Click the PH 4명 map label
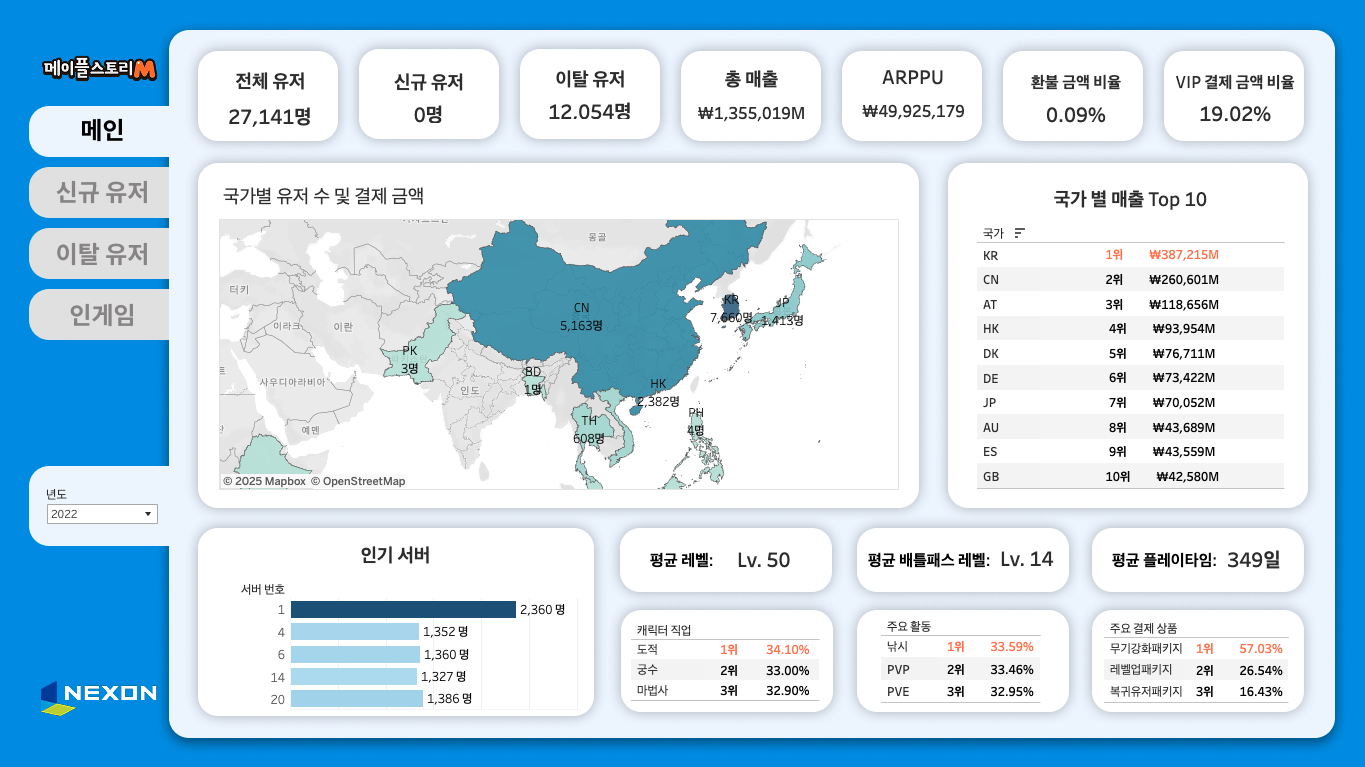This screenshot has width=1365, height=767. (696, 421)
